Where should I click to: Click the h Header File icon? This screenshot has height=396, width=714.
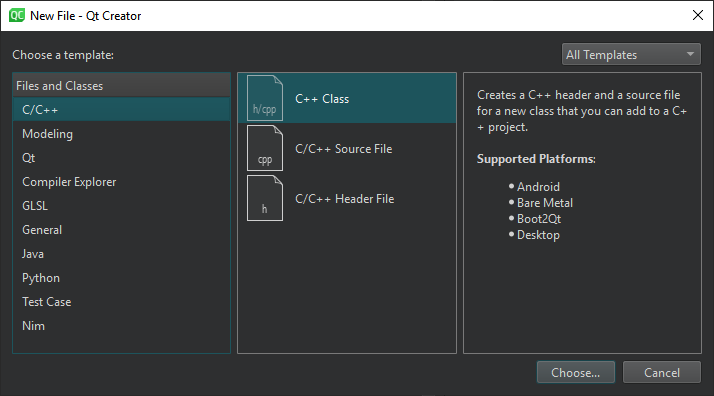pyautogui.click(x=265, y=198)
